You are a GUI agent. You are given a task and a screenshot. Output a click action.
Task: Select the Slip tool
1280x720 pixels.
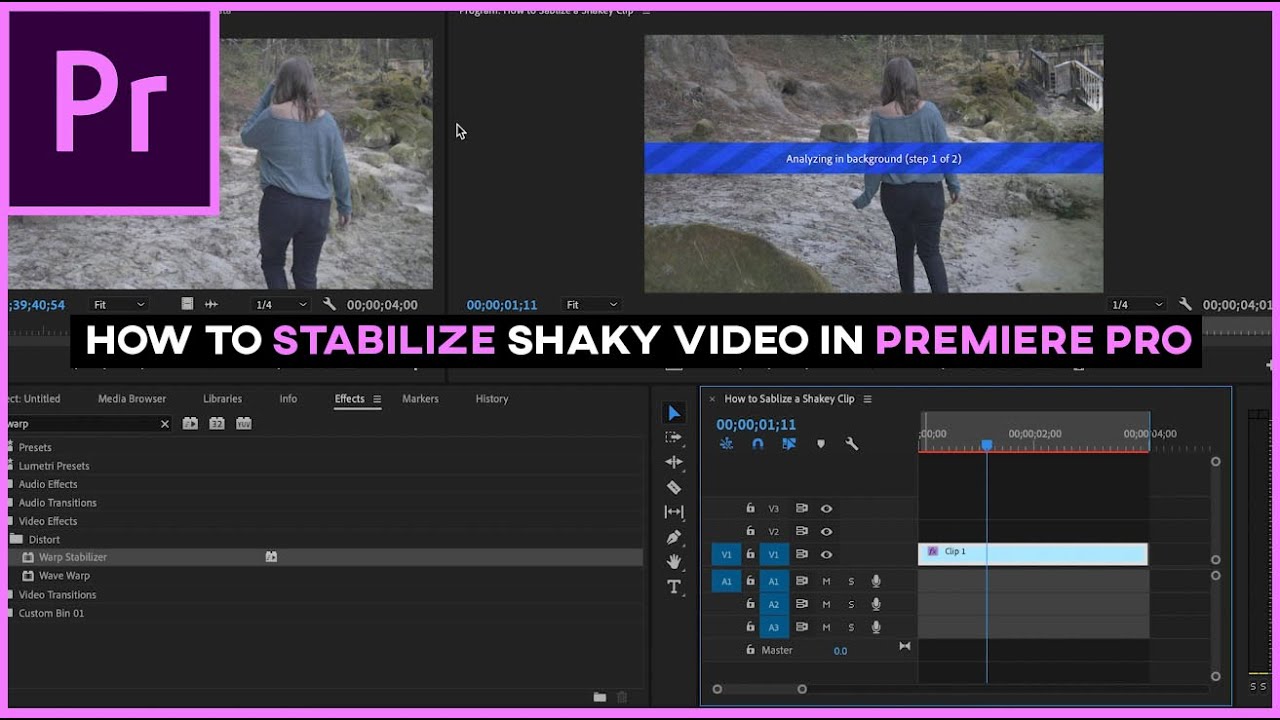point(674,512)
